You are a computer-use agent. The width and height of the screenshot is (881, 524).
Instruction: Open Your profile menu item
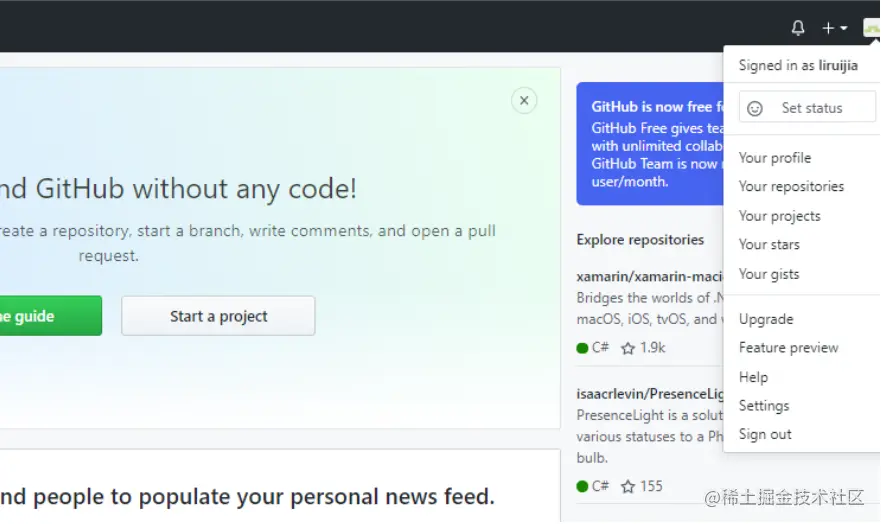tap(775, 158)
